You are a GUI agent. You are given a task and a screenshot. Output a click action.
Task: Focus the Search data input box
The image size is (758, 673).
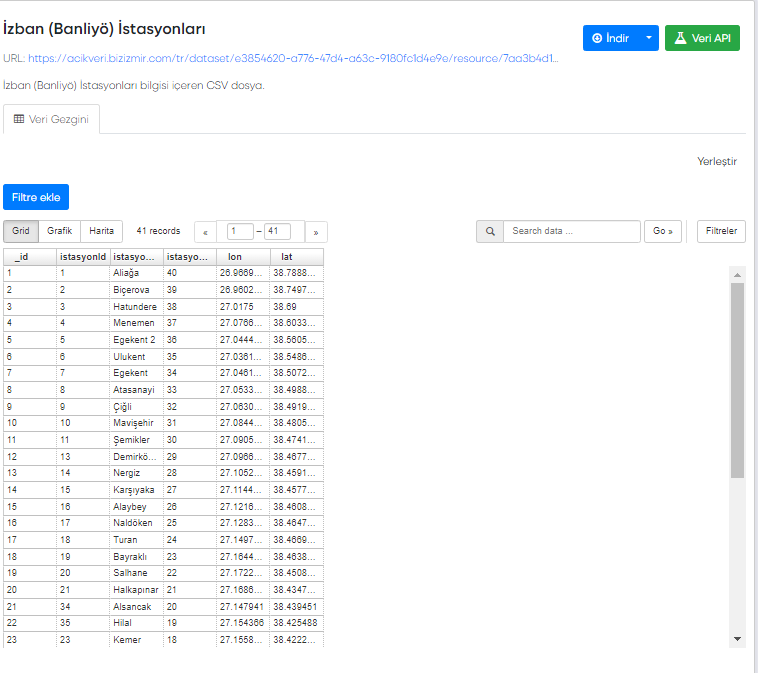571,231
